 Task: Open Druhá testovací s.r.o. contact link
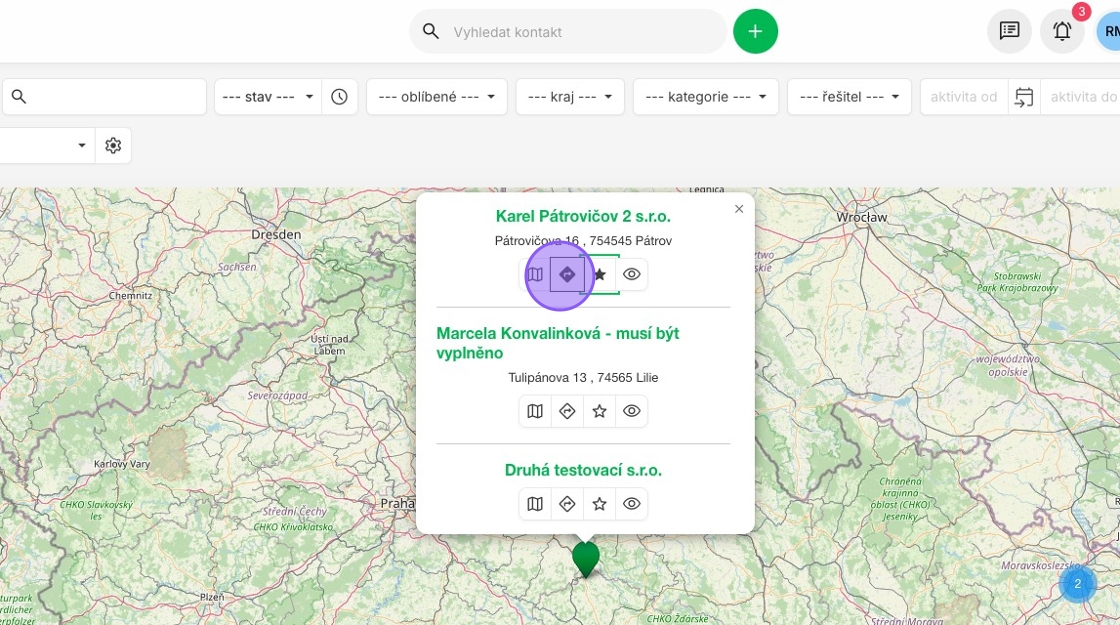pos(583,470)
